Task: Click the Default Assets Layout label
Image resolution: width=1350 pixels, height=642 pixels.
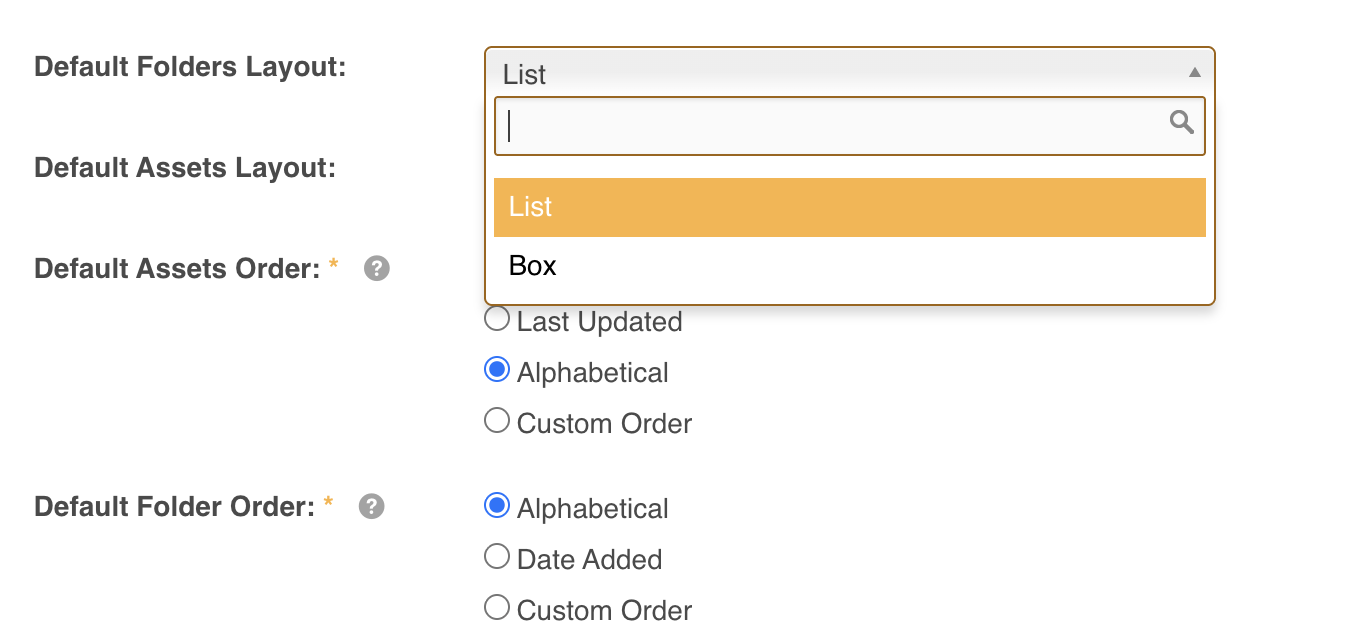Action: pyautogui.click(x=185, y=167)
